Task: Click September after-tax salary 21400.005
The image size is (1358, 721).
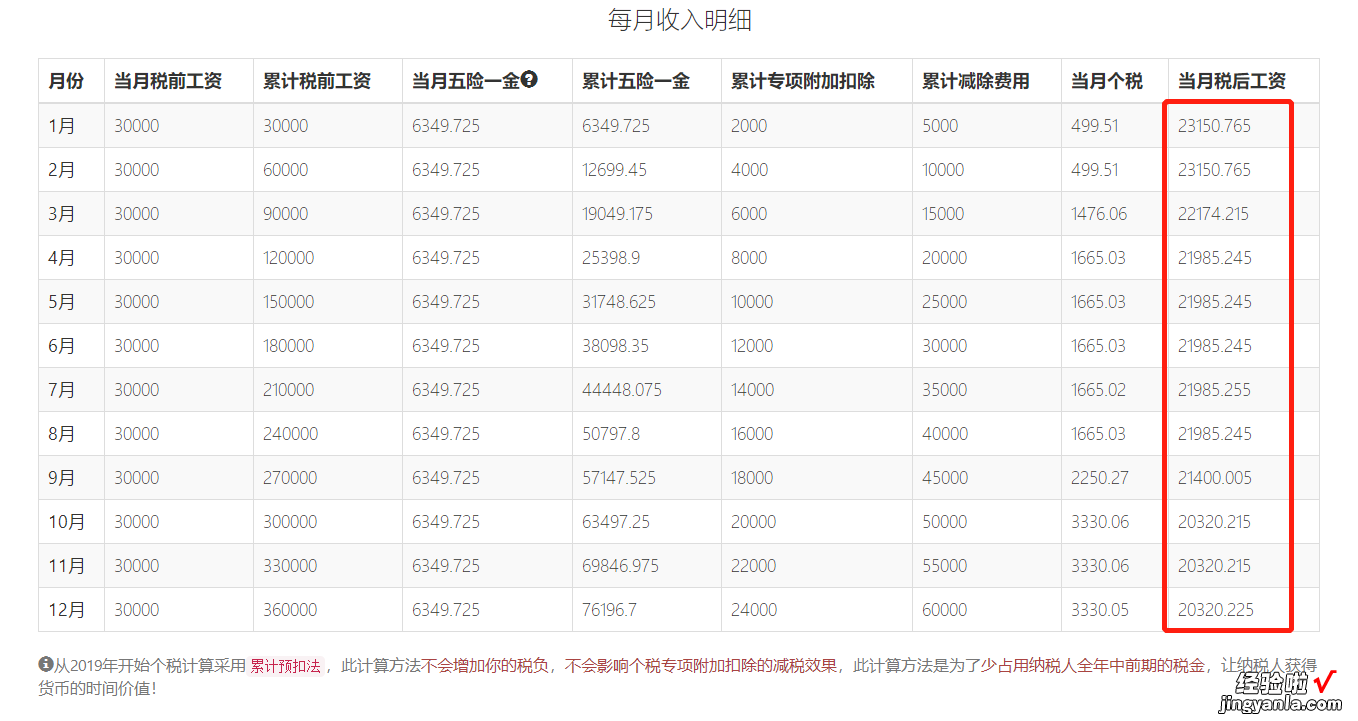Action: (x=1214, y=478)
